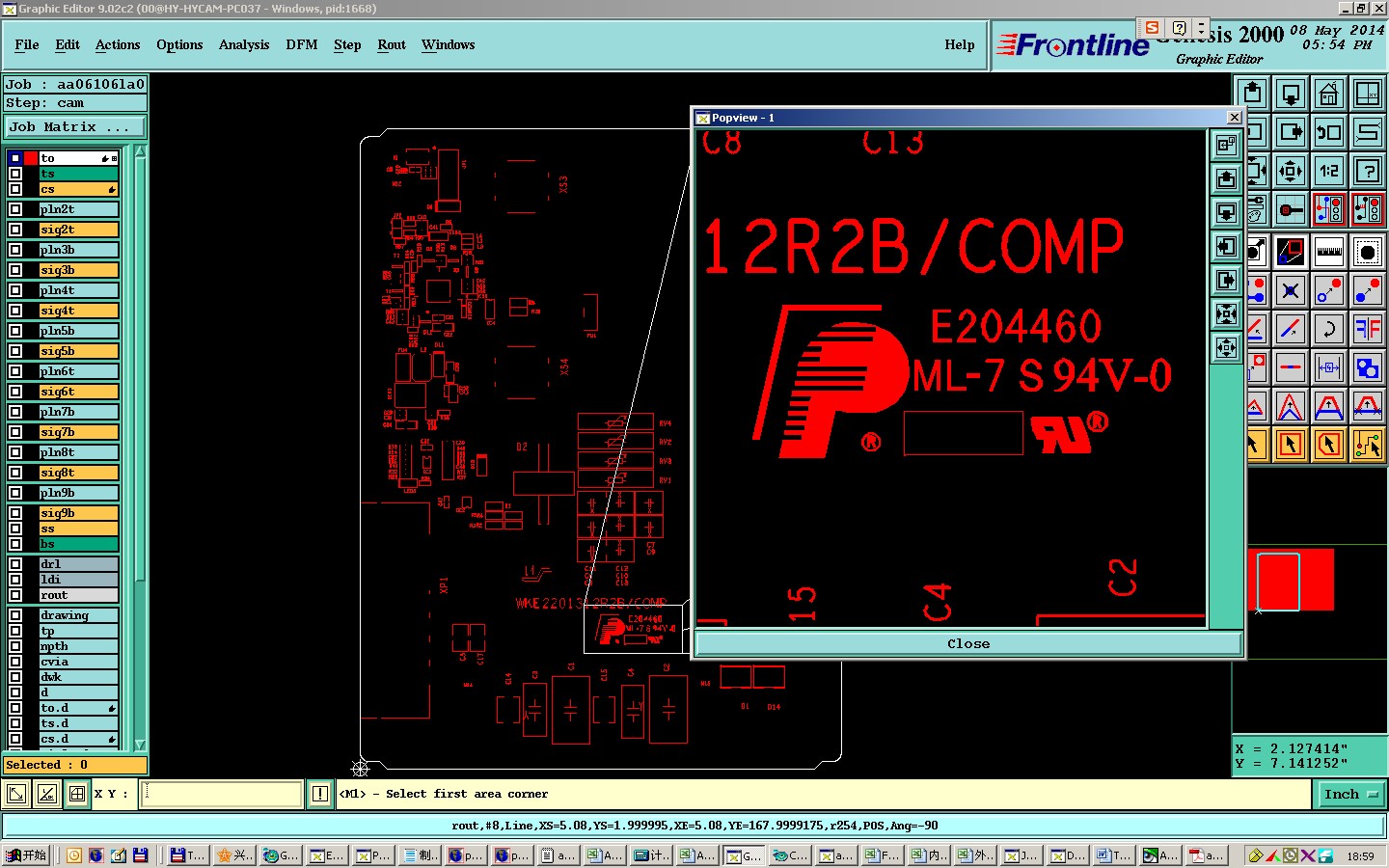Toggle the checkbox for layer drl
This screenshot has width=1389, height=868.
15,564
